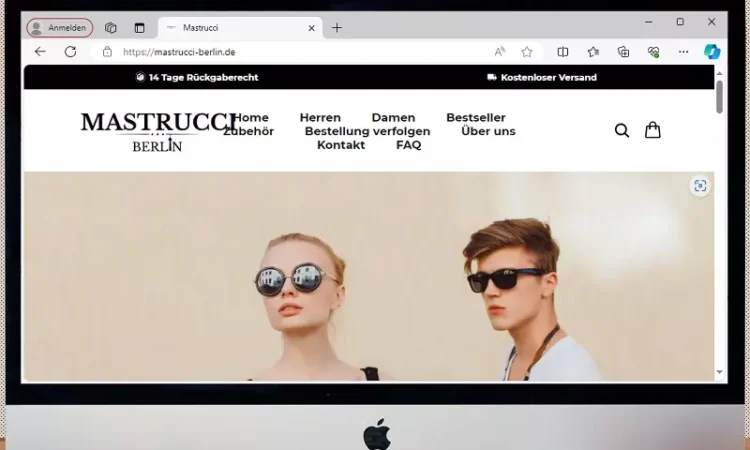Click the Anmelden profile button
The image size is (750, 450).
[60, 28]
